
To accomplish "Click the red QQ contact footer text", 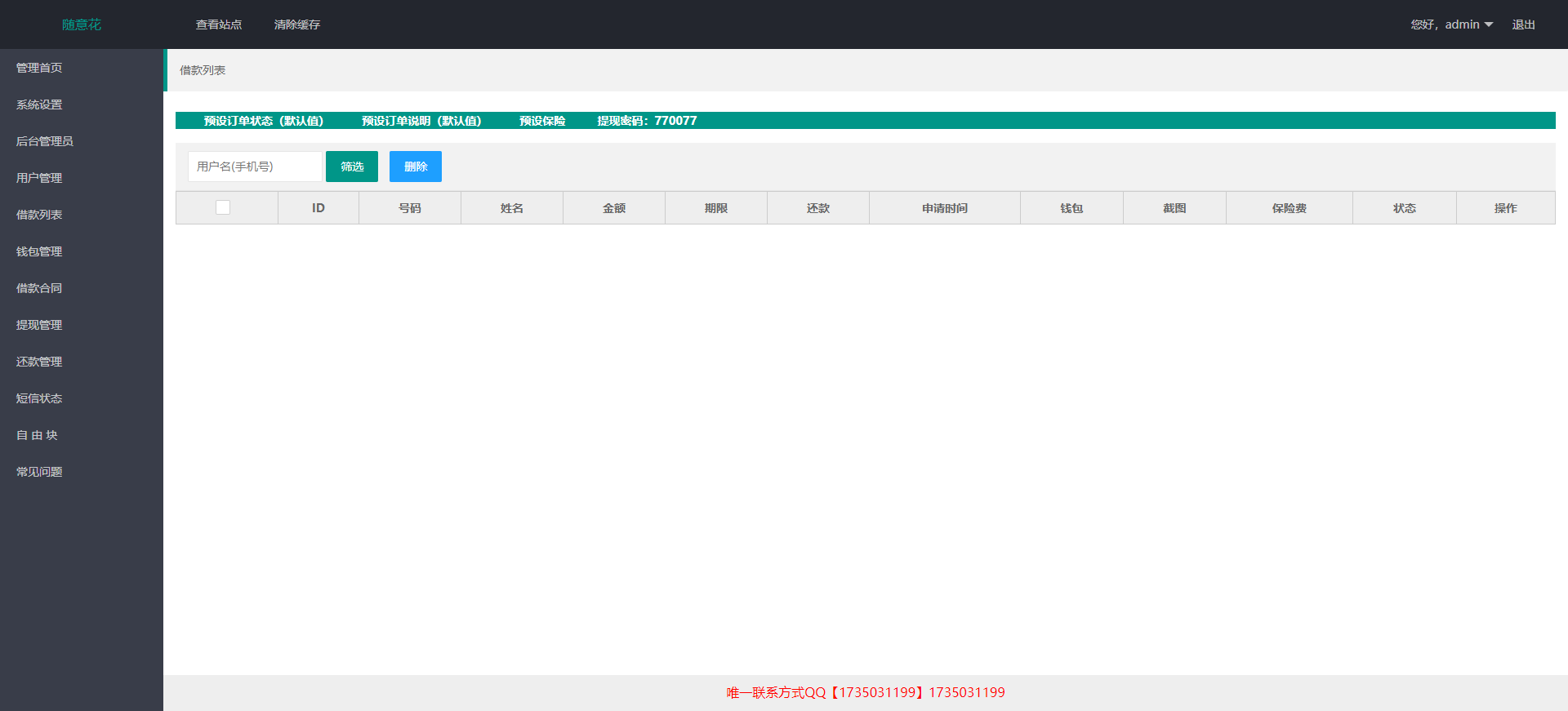I will point(866,692).
